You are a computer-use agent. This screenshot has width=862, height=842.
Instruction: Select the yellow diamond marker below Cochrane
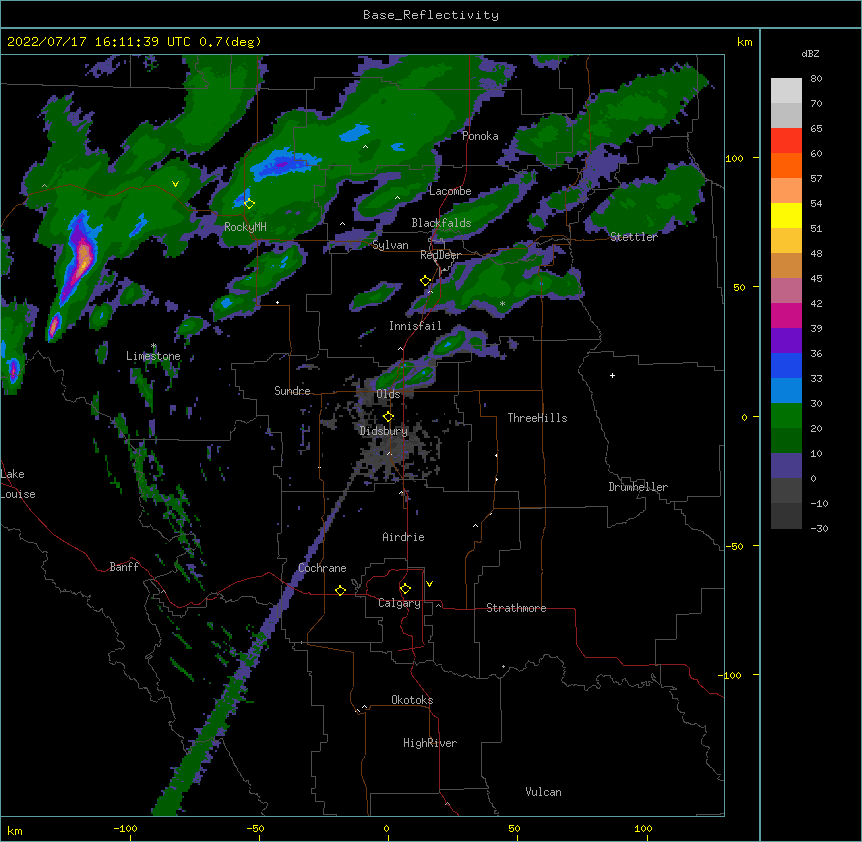coord(340,590)
